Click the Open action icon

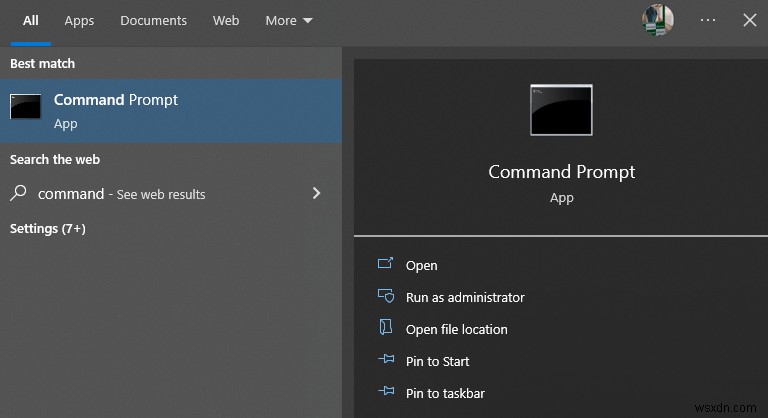[x=386, y=265]
